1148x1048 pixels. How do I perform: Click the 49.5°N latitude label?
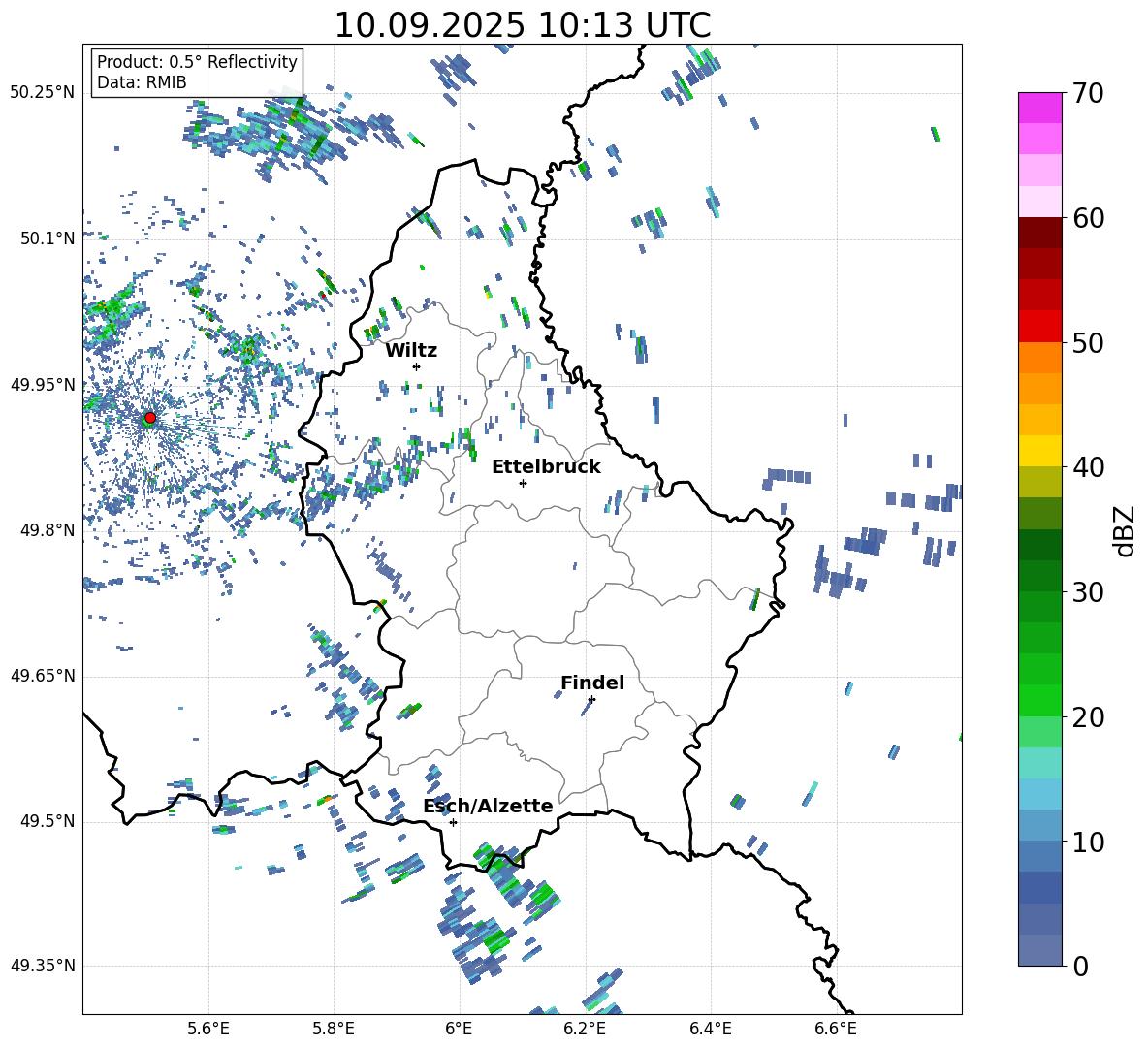point(48,821)
